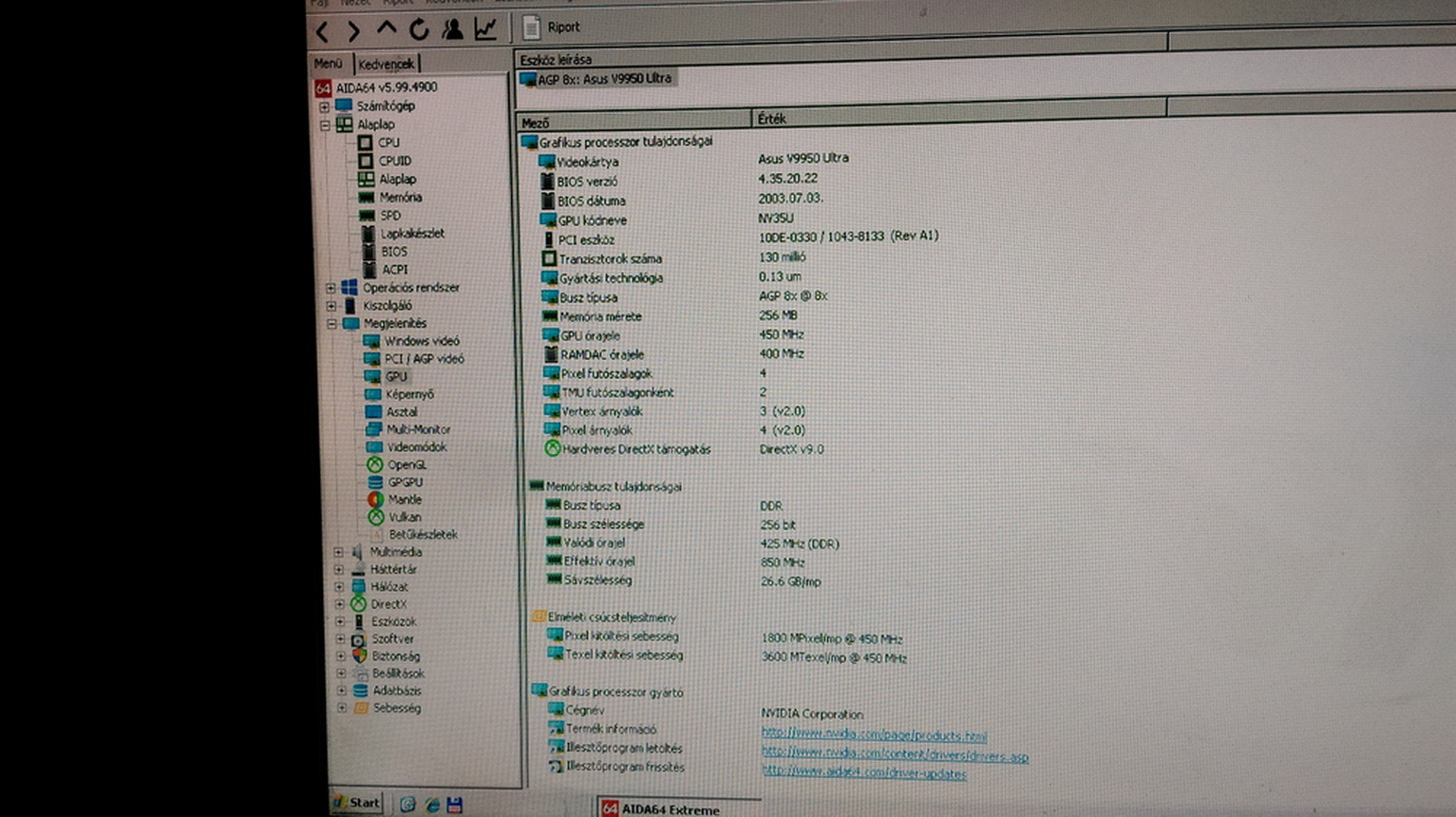Switch to the Menü tab
1456x817 pixels.
coord(329,64)
